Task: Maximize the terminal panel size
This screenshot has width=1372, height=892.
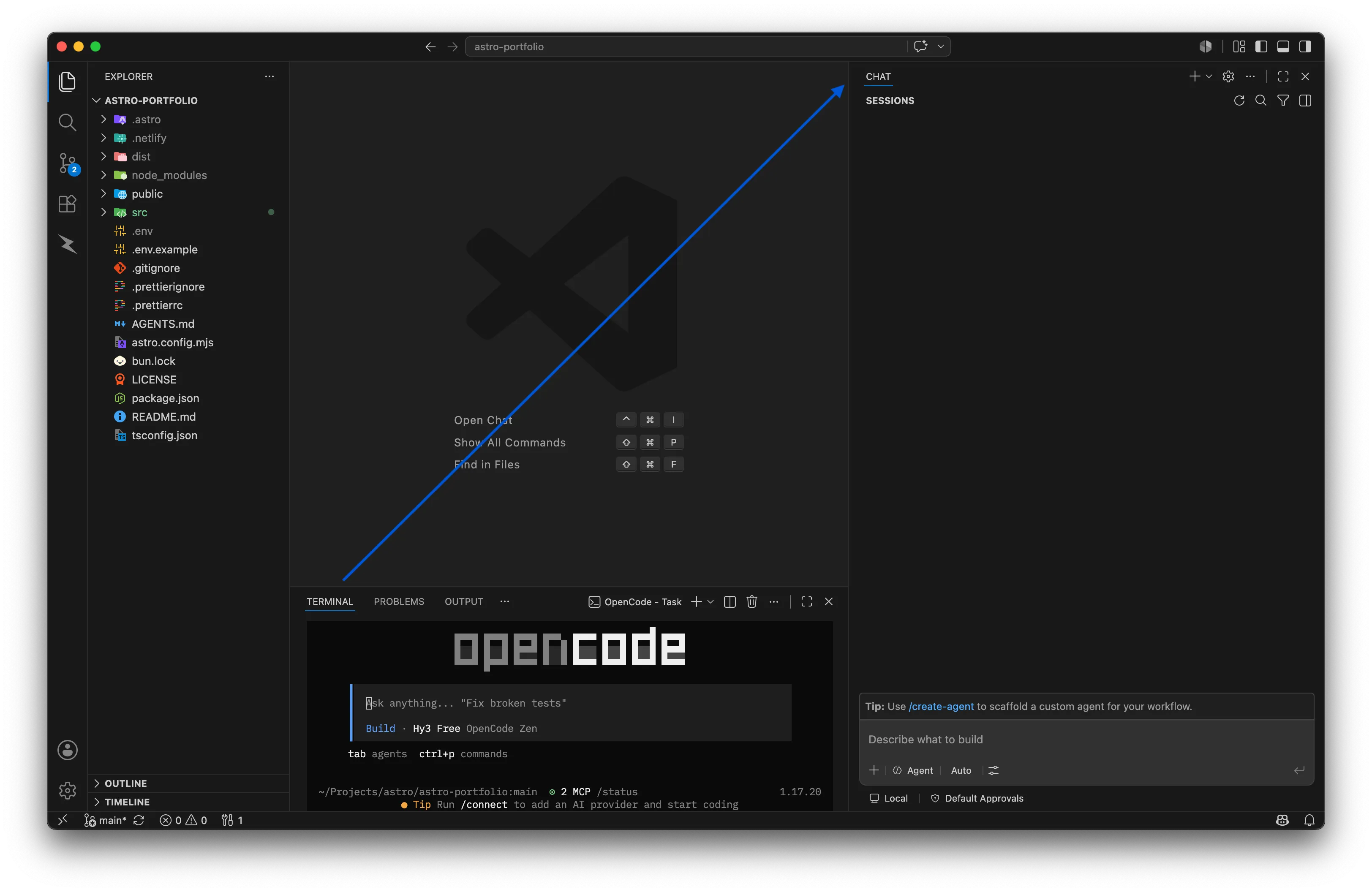Action: click(806, 601)
